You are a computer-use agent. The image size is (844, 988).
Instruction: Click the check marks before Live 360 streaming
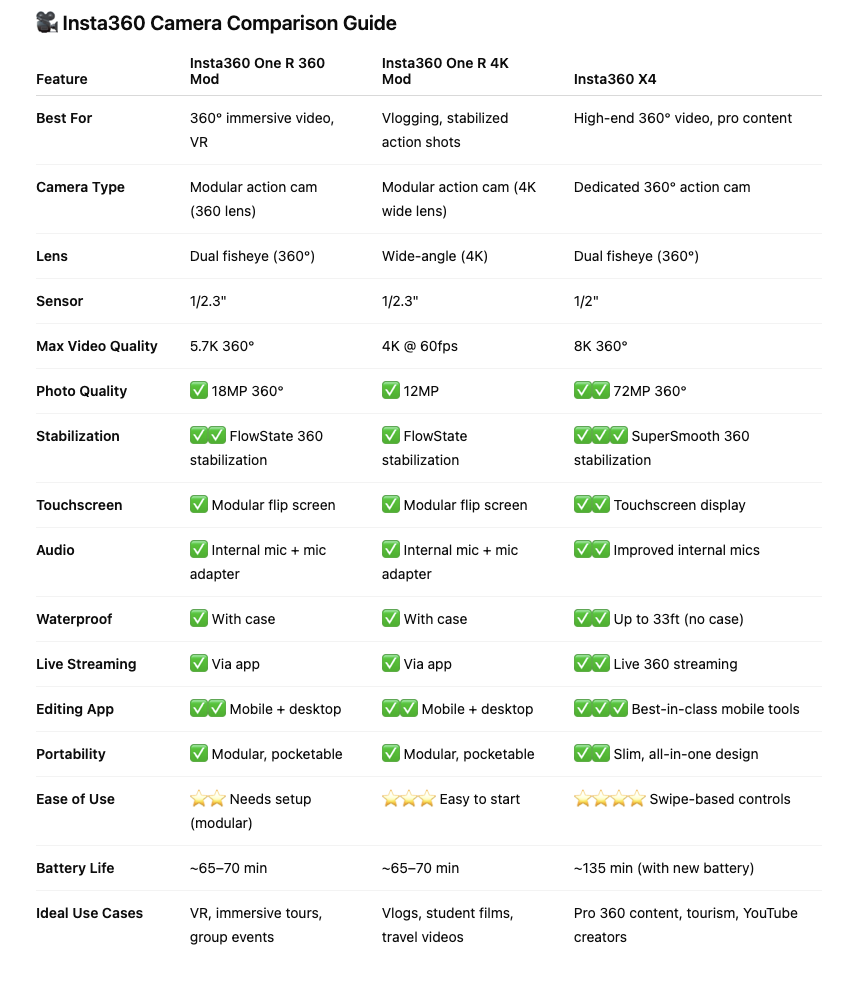pyautogui.click(x=592, y=663)
